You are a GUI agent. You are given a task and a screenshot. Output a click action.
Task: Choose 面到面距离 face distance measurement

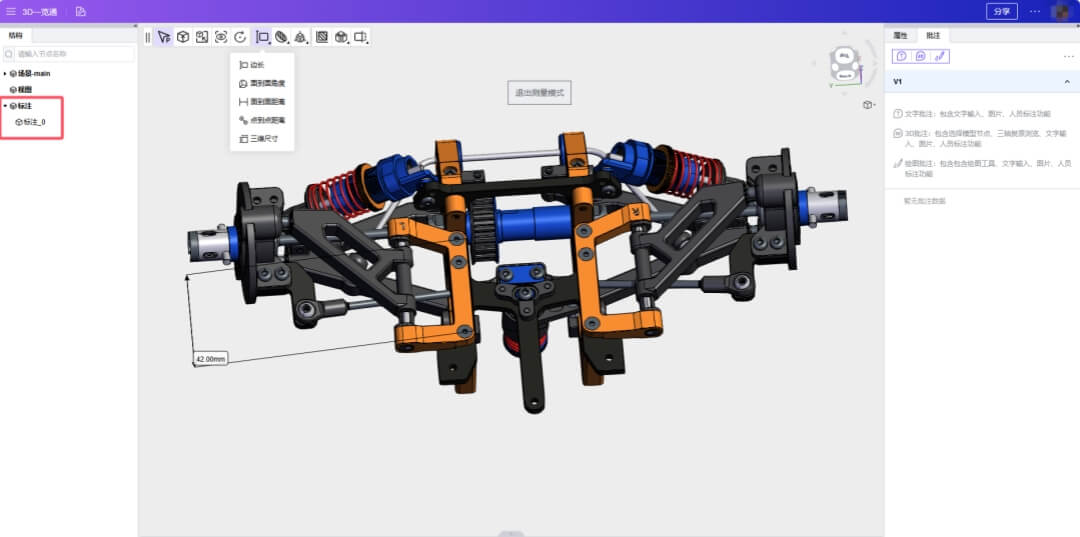tap(262, 101)
